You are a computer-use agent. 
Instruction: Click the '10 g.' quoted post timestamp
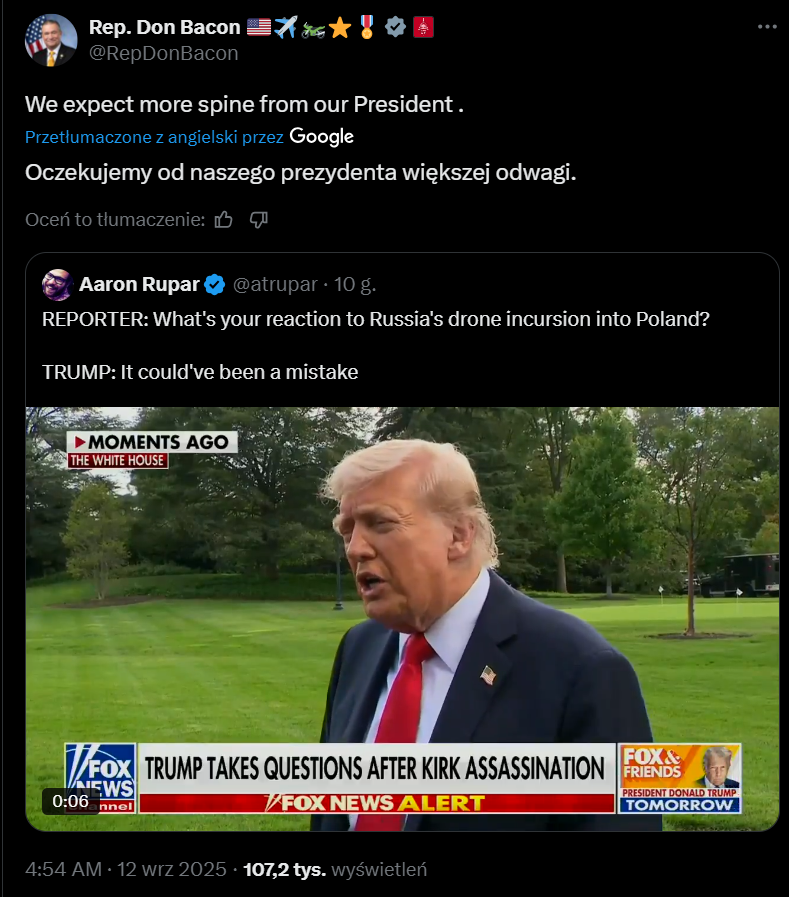tap(355, 284)
